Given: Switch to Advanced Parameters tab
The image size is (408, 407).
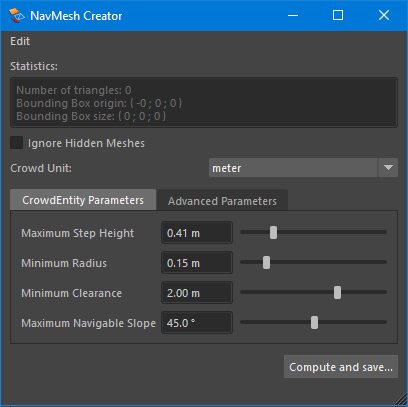Looking at the screenshot, I should 222,201.
